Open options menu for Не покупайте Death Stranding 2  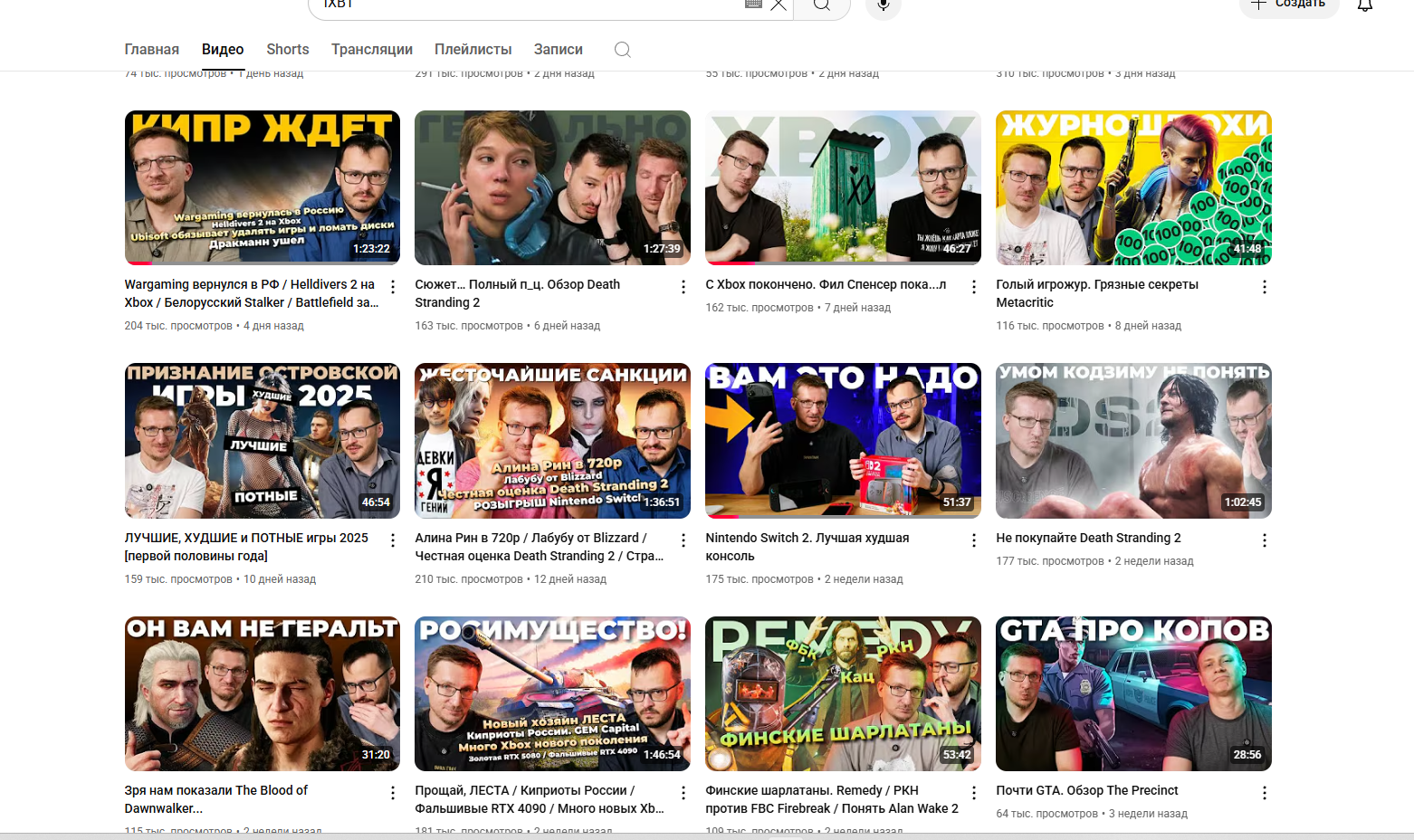click(x=1265, y=540)
